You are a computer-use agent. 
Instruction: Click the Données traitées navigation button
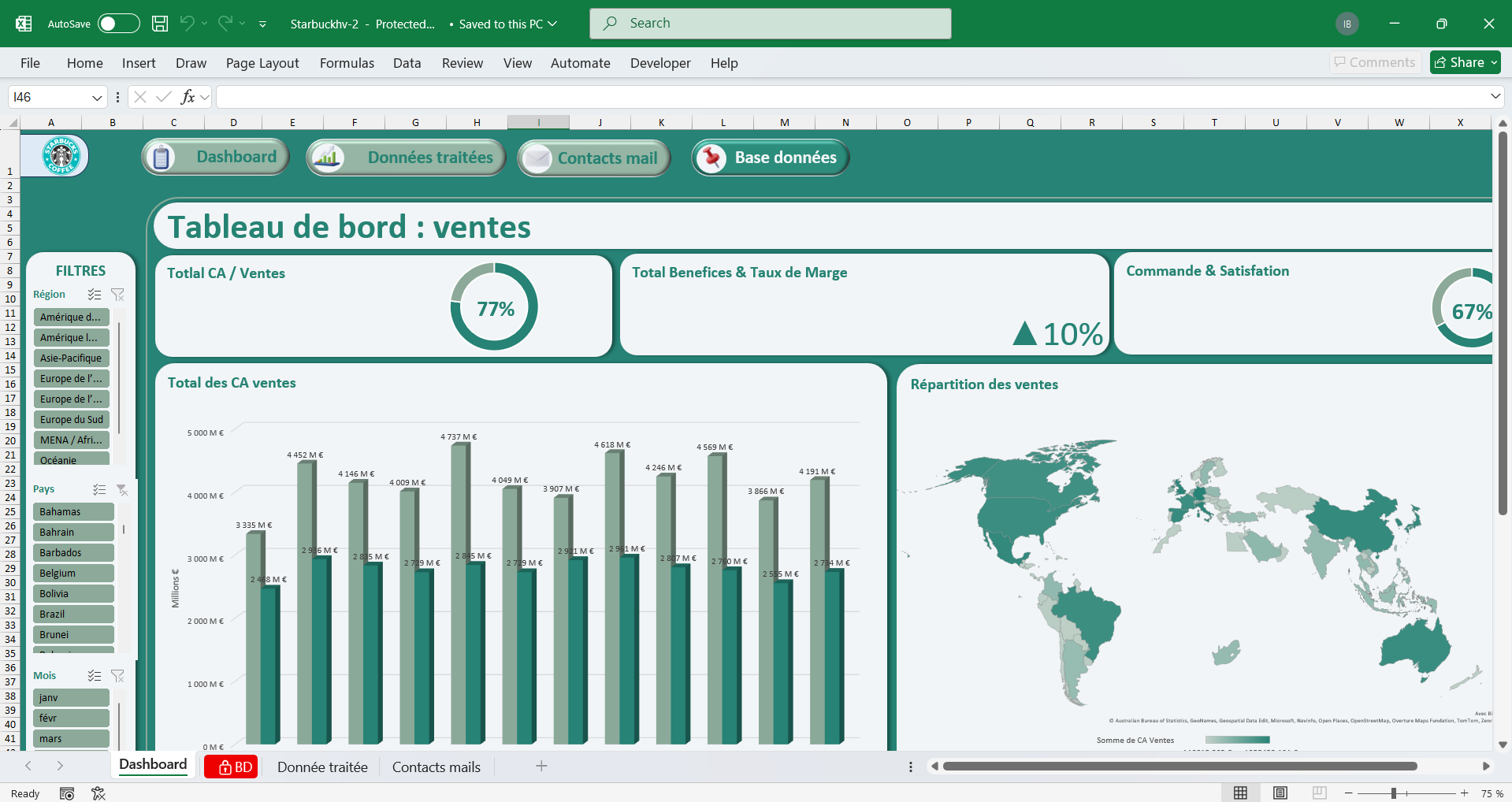pos(406,158)
